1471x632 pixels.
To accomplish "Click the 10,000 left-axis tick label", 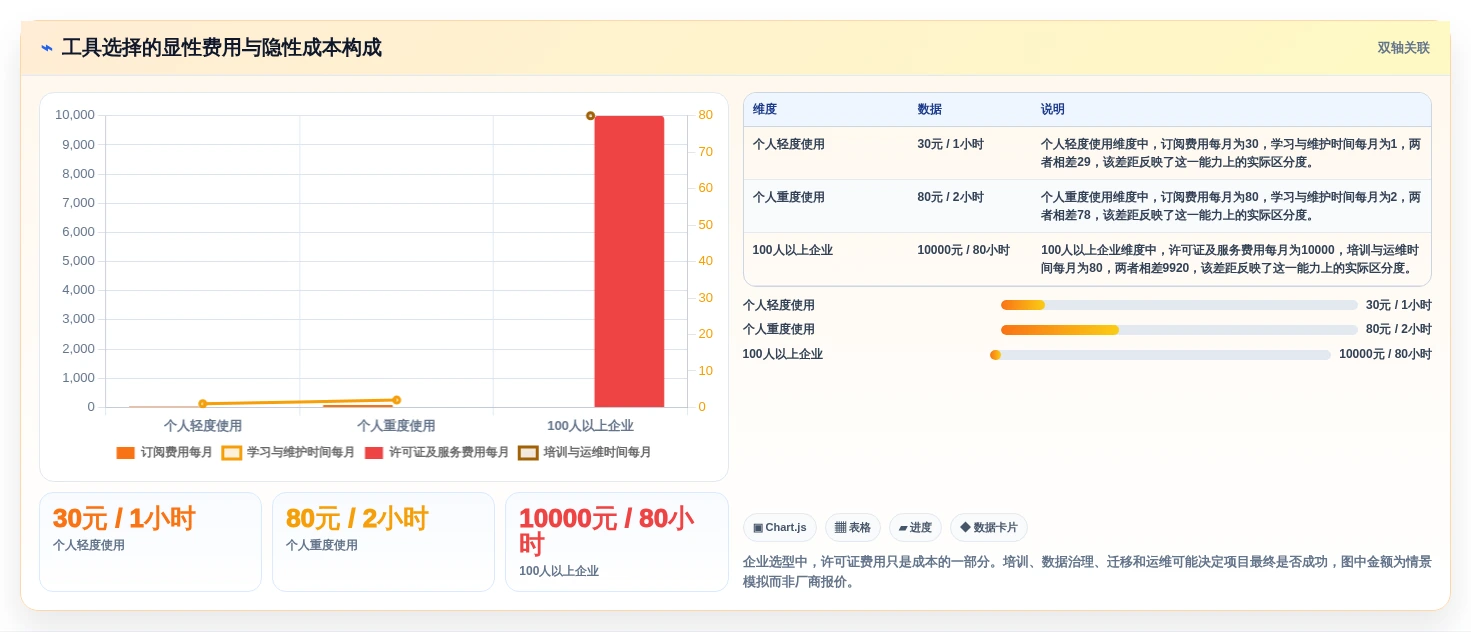I will pos(75,115).
